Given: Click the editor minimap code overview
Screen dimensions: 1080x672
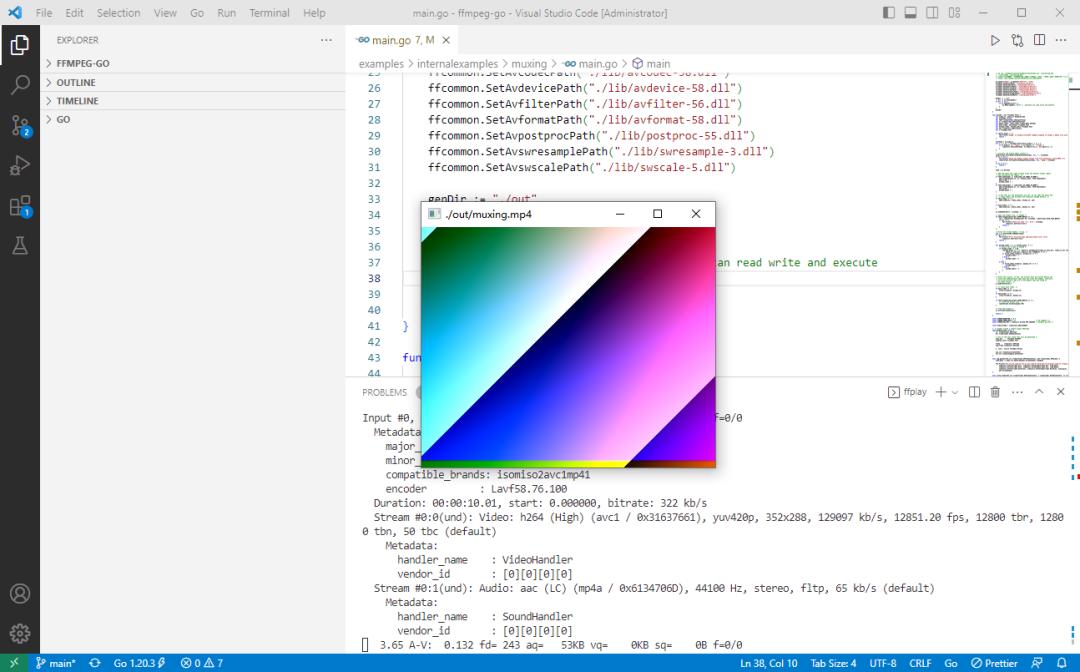Looking at the screenshot, I should 1025,220.
